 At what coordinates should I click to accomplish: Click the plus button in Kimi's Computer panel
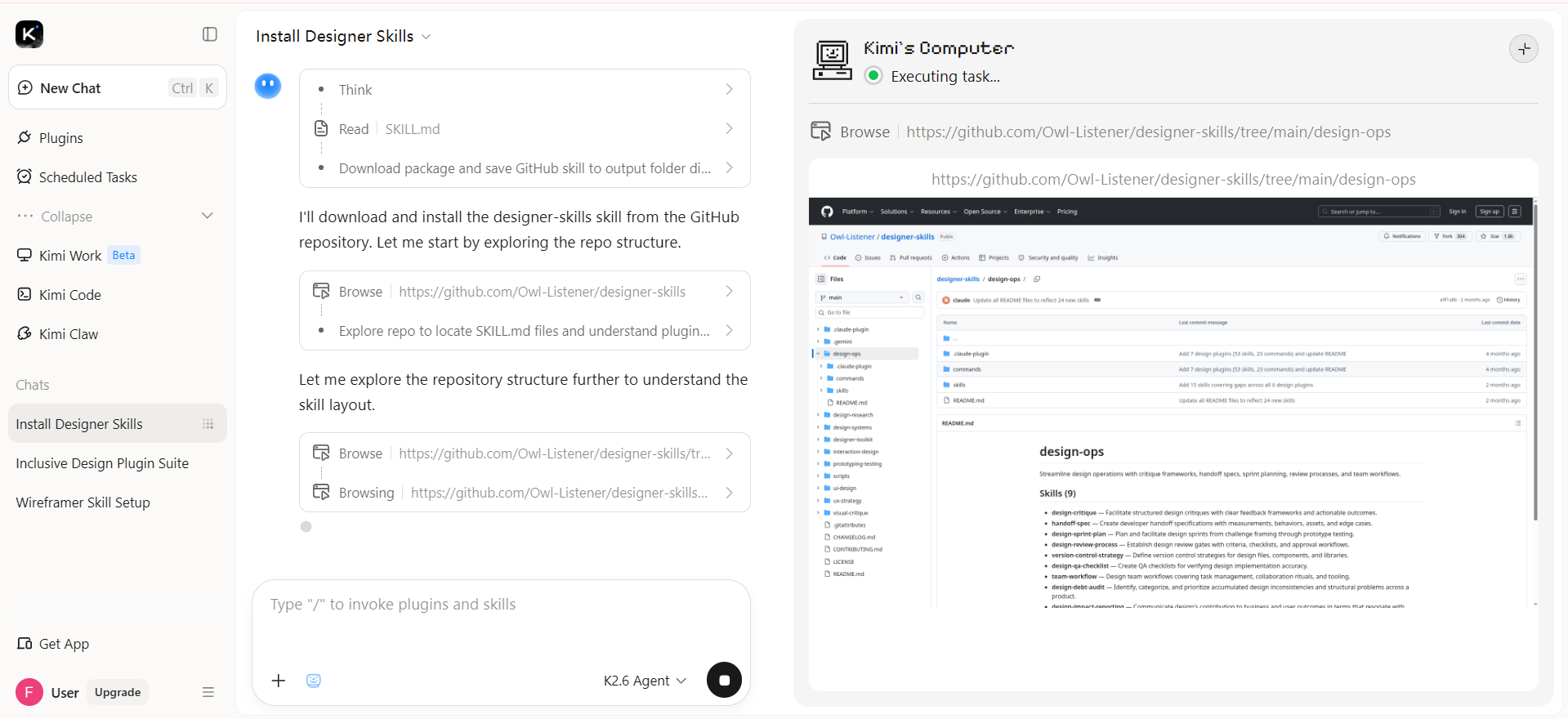pos(1524,49)
